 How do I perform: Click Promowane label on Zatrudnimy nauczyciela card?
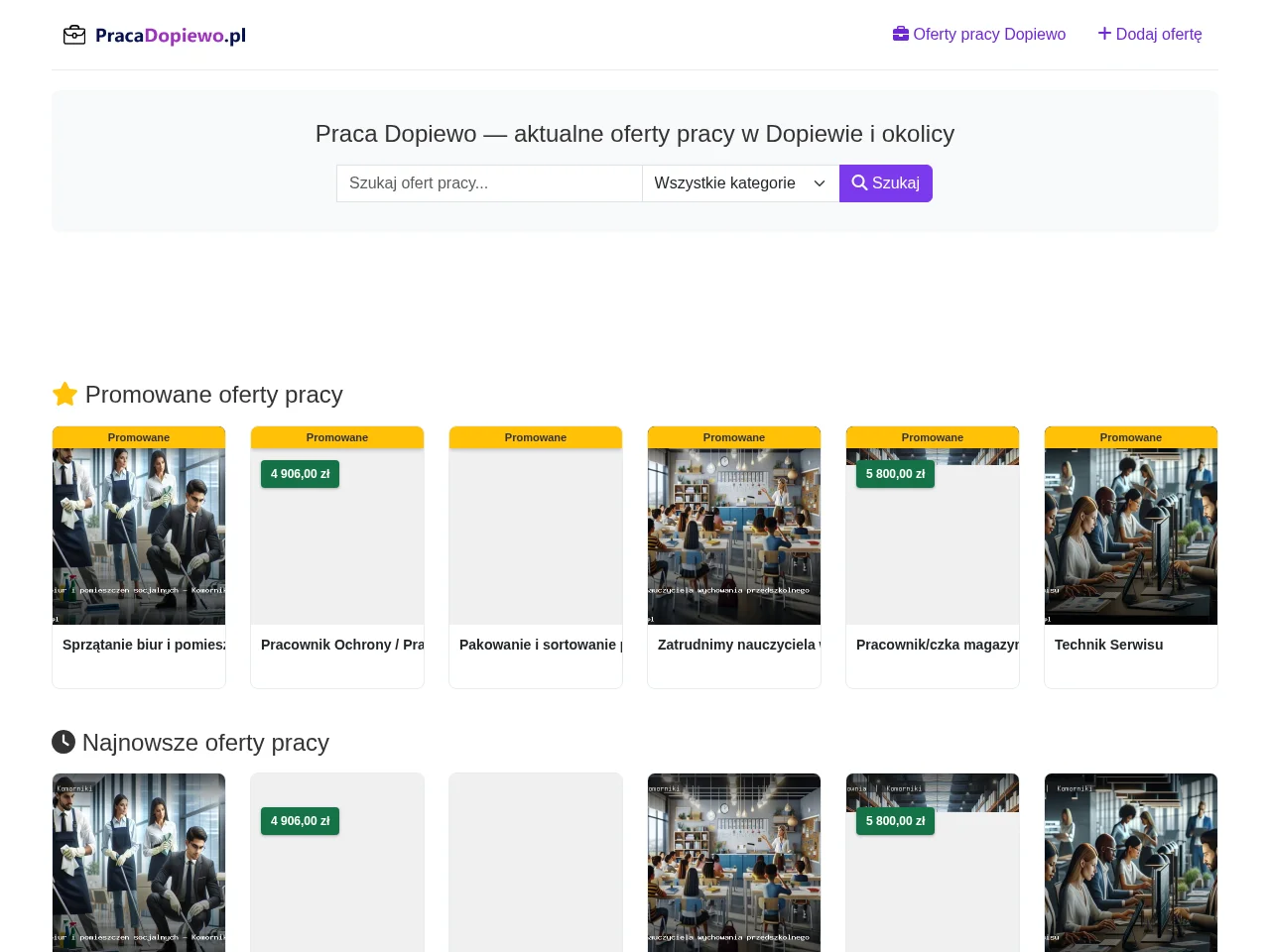pos(734,437)
